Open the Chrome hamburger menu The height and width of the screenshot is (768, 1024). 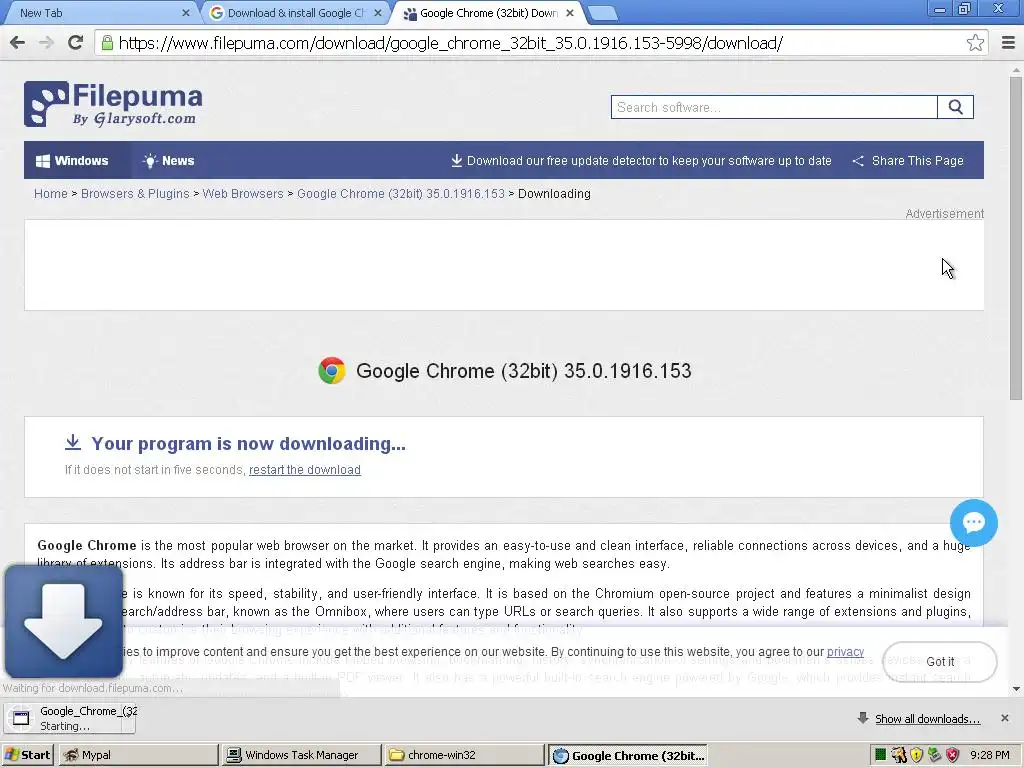point(1008,43)
